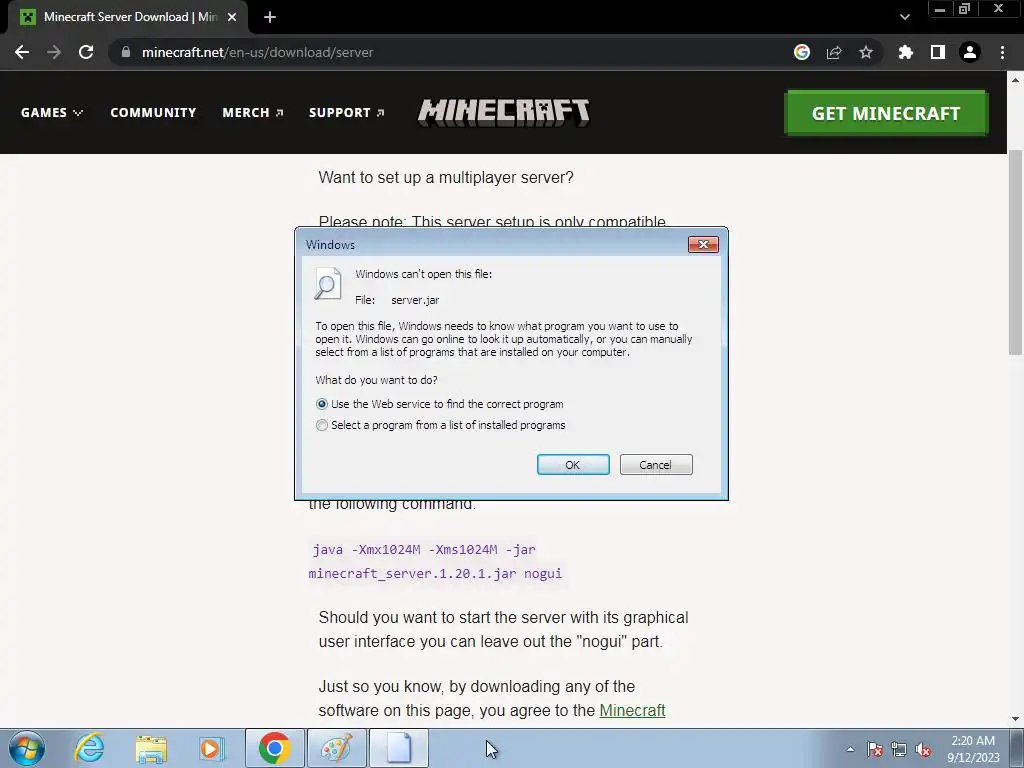The width and height of the screenshot is (1024, 768).
Task: Show hidden tray icons arrow
Action: [x=850, y=749]
